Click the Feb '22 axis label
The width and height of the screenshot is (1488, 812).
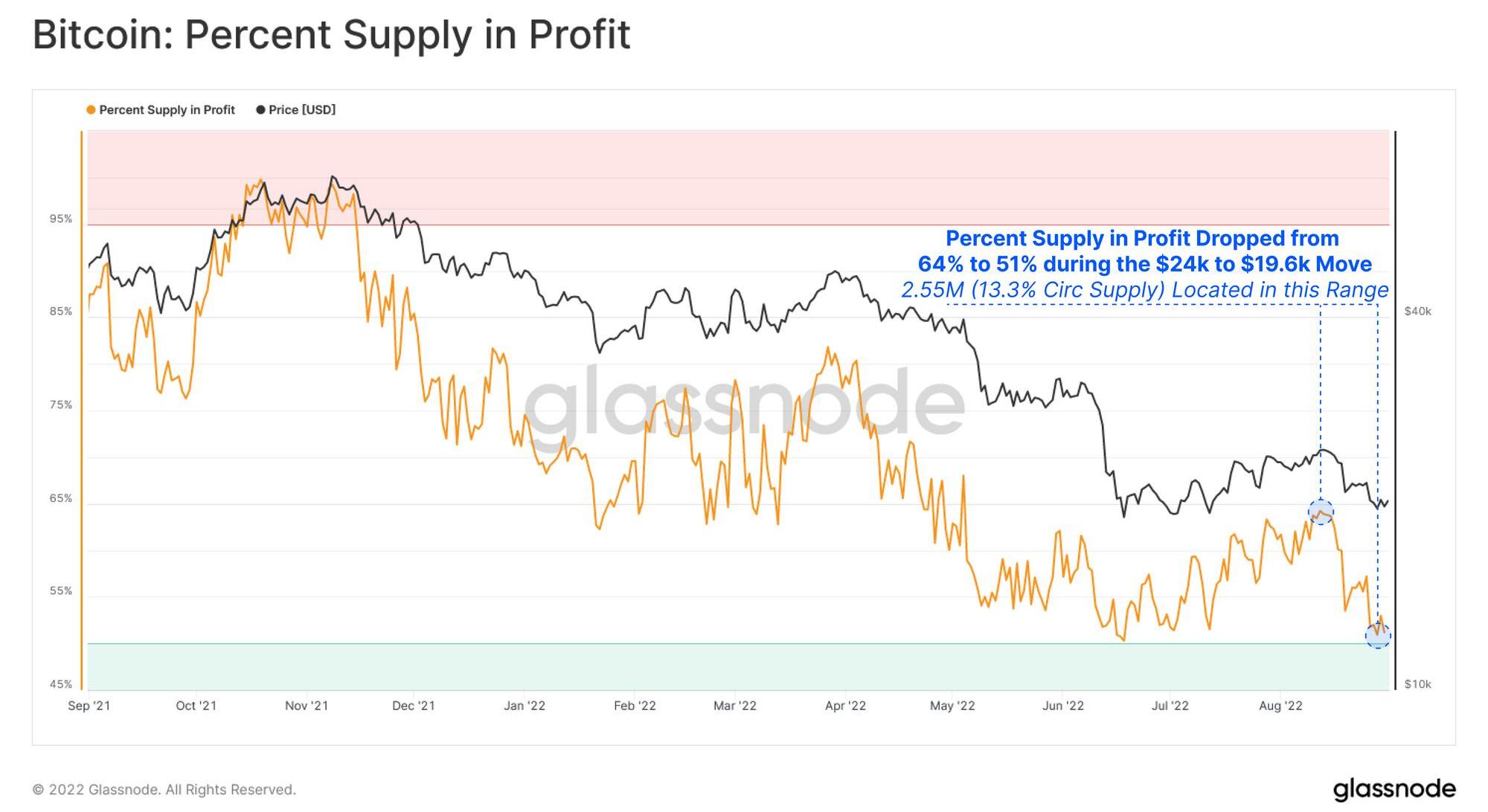tap(635, 706)
